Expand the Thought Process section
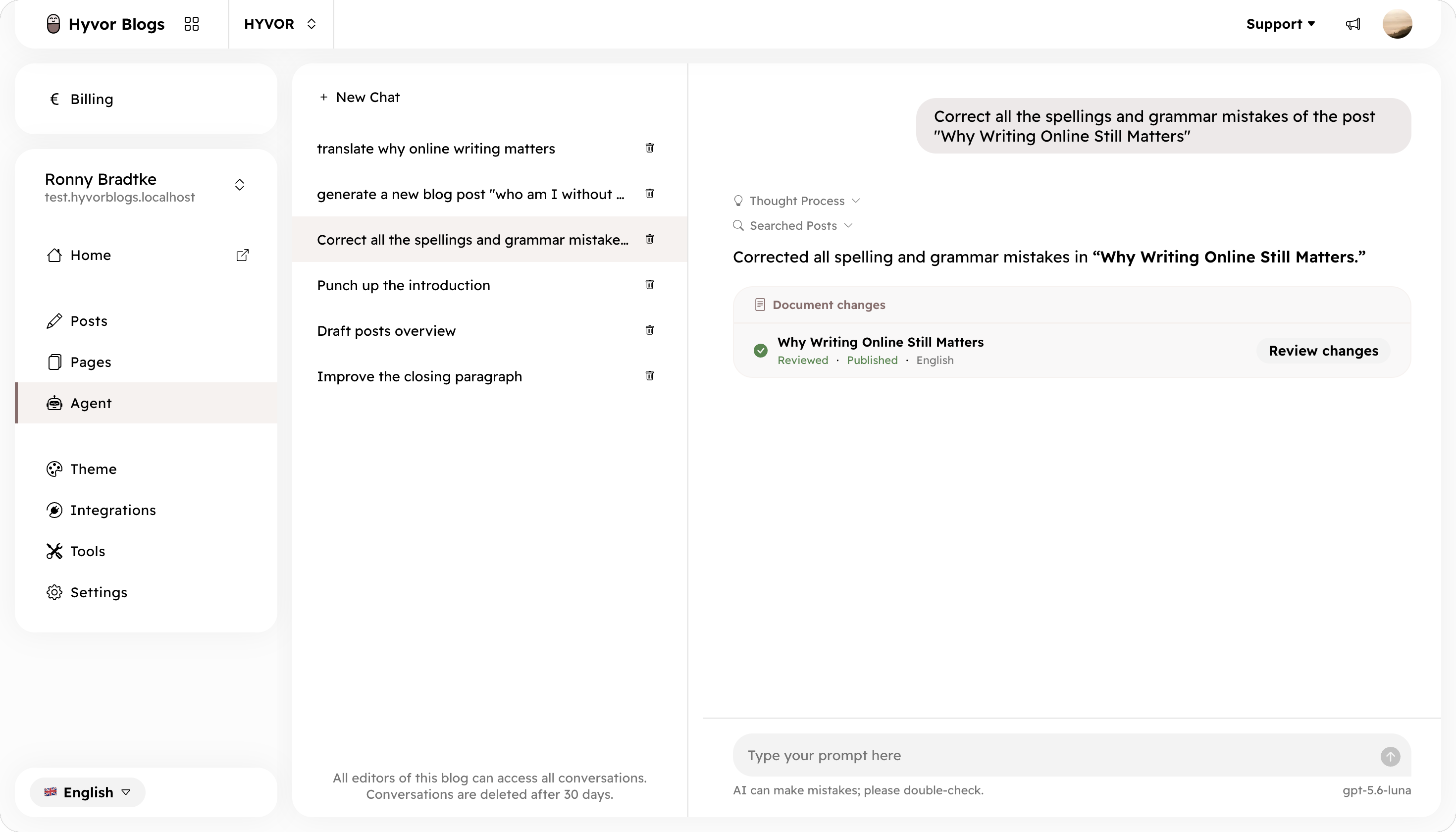1456x832 pixels. point(796,201)
